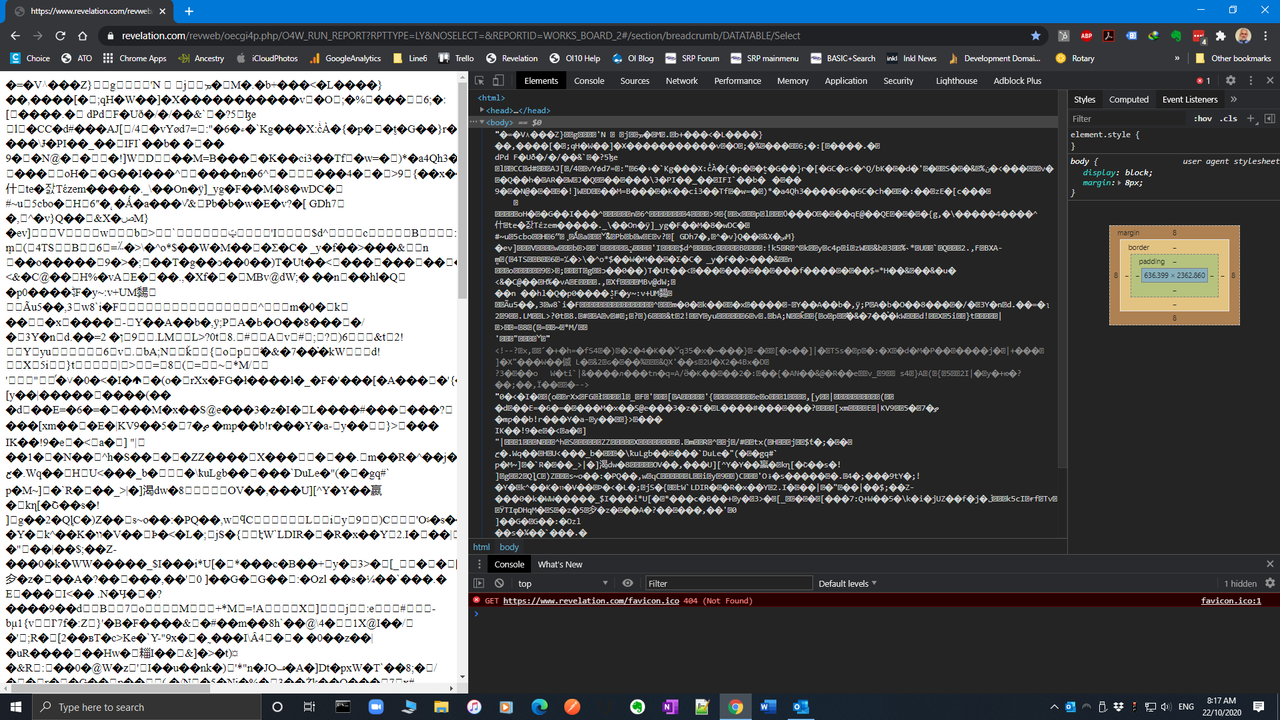Close the DevTools panel

(x=1269, y=81)
